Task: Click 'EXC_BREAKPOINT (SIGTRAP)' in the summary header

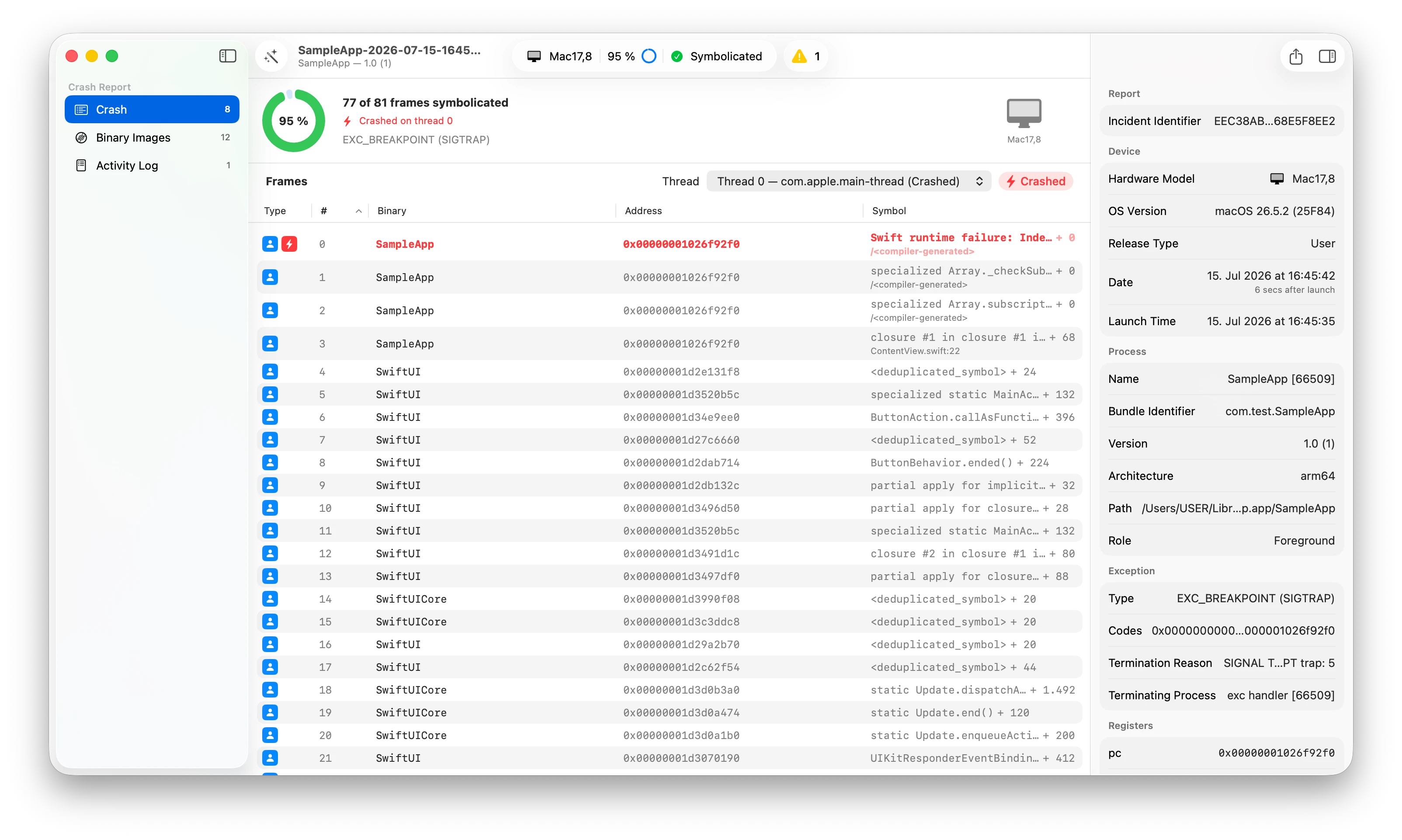Action: tap(416, 139)
